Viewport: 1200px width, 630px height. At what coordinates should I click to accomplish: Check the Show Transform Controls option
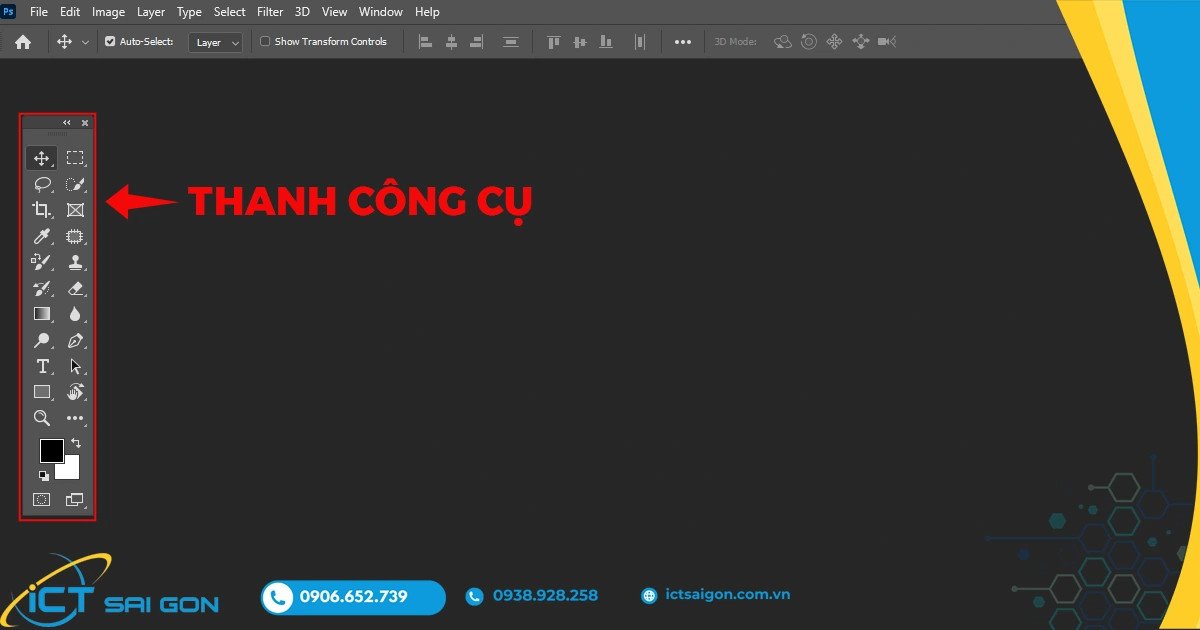(265, 41)
